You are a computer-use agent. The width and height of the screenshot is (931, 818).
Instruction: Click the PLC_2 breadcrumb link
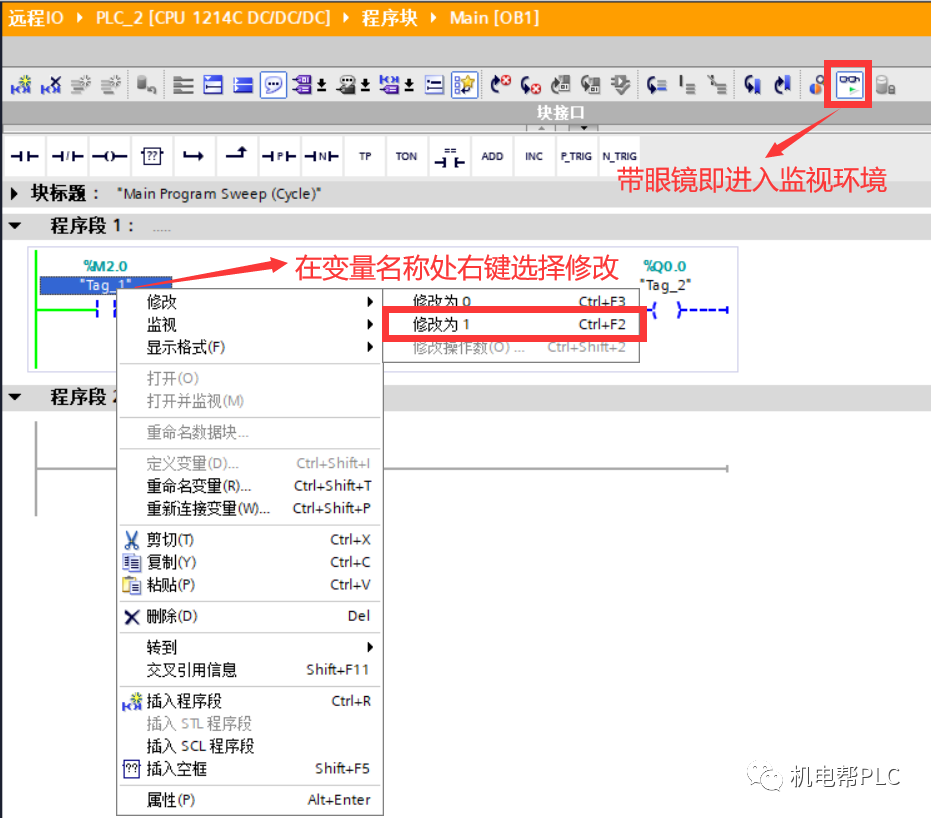pyautogui.click(x=213, y=18)
